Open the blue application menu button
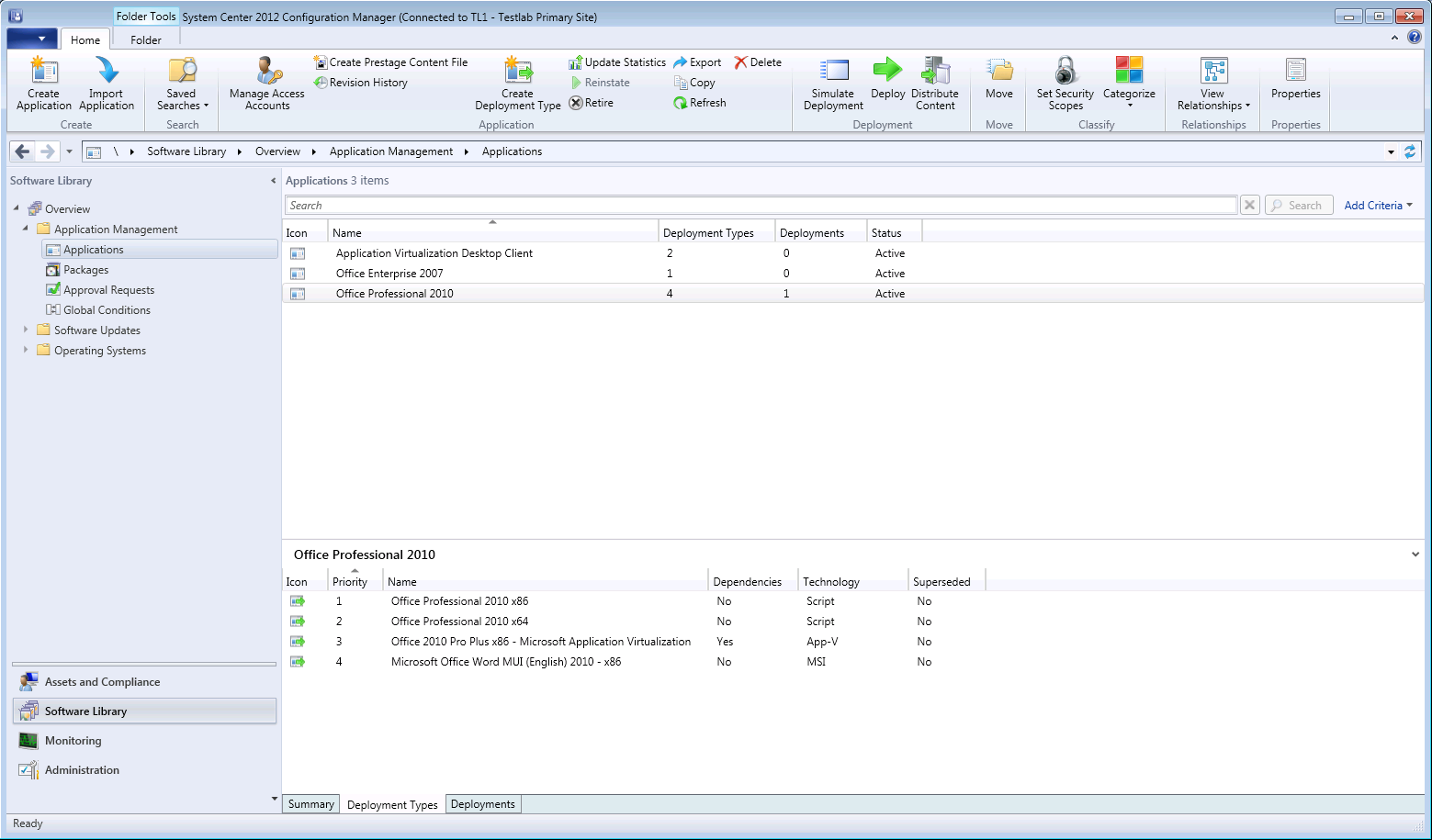The image size is (1432, 840). point(31,39)
